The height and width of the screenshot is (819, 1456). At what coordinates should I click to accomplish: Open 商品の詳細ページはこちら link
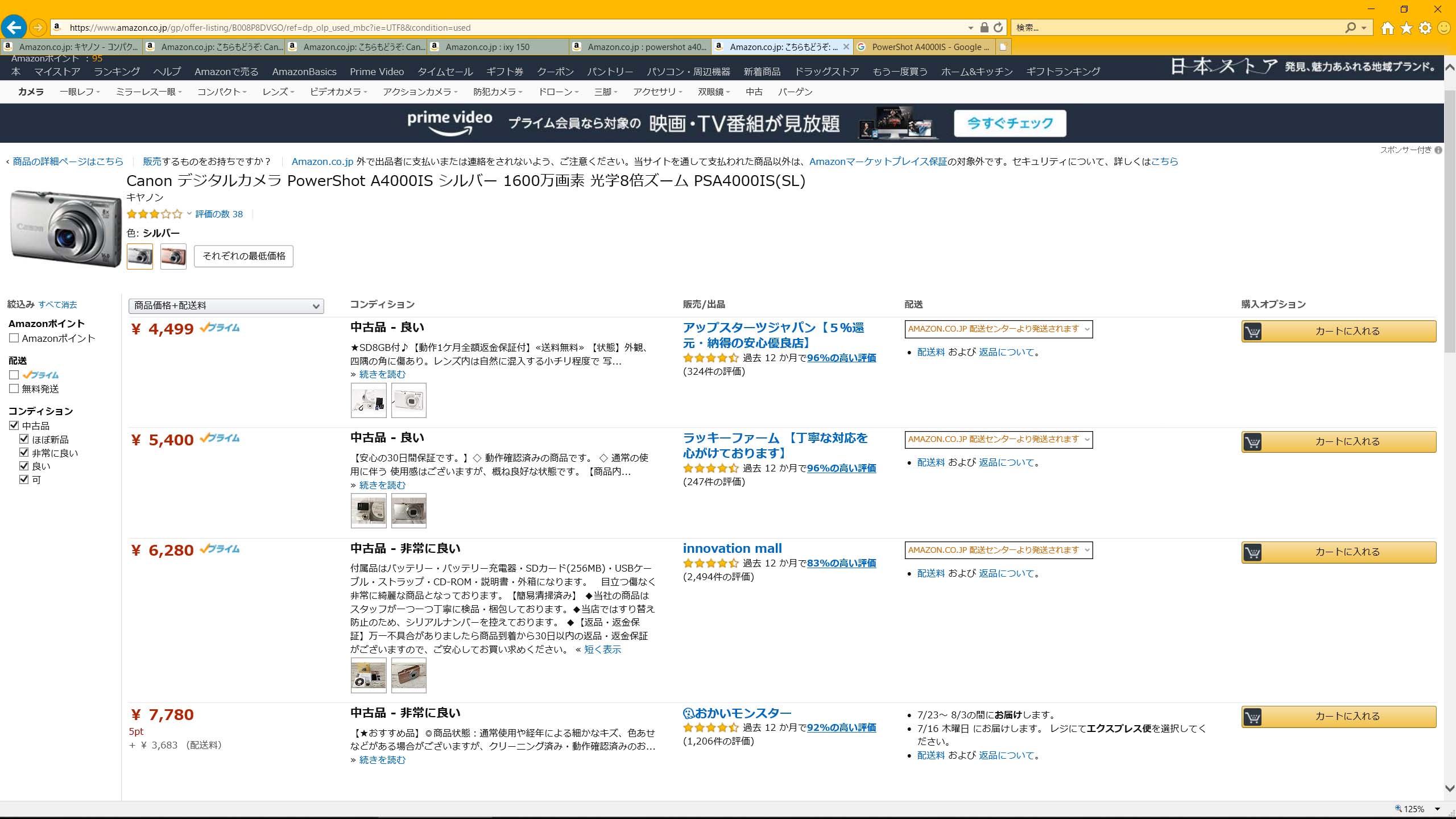(68, 162)
